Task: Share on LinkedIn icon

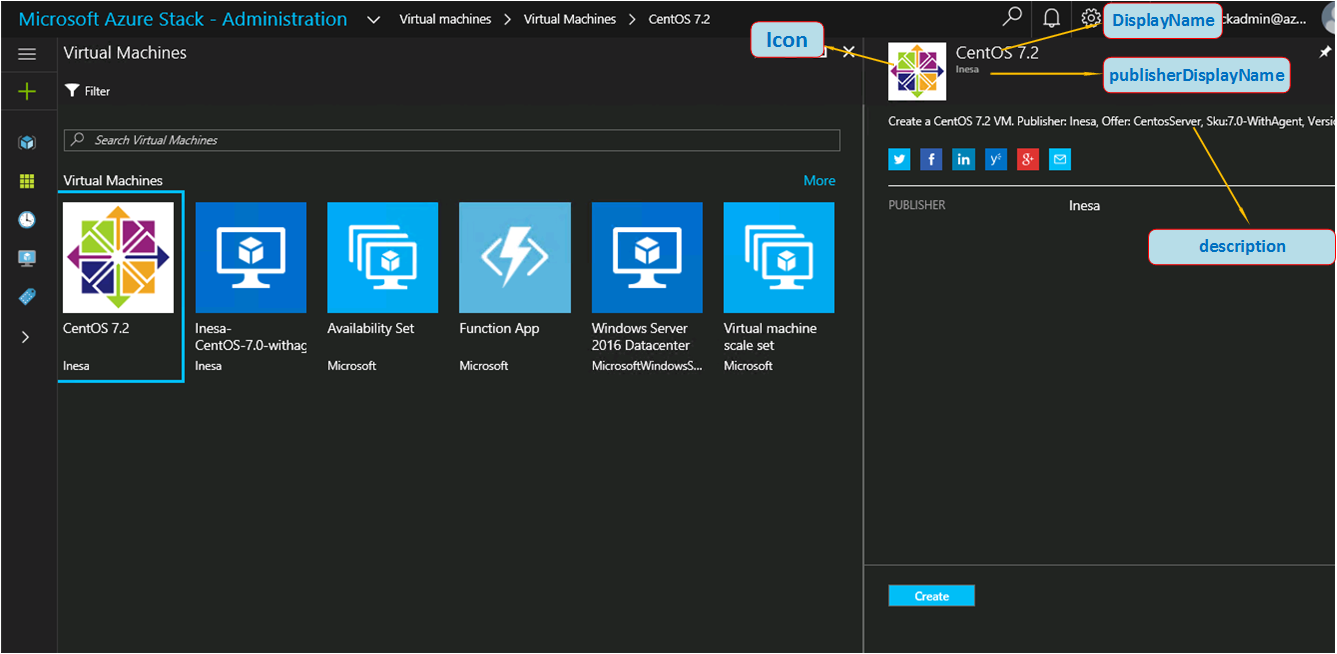Action: point(963,159)
